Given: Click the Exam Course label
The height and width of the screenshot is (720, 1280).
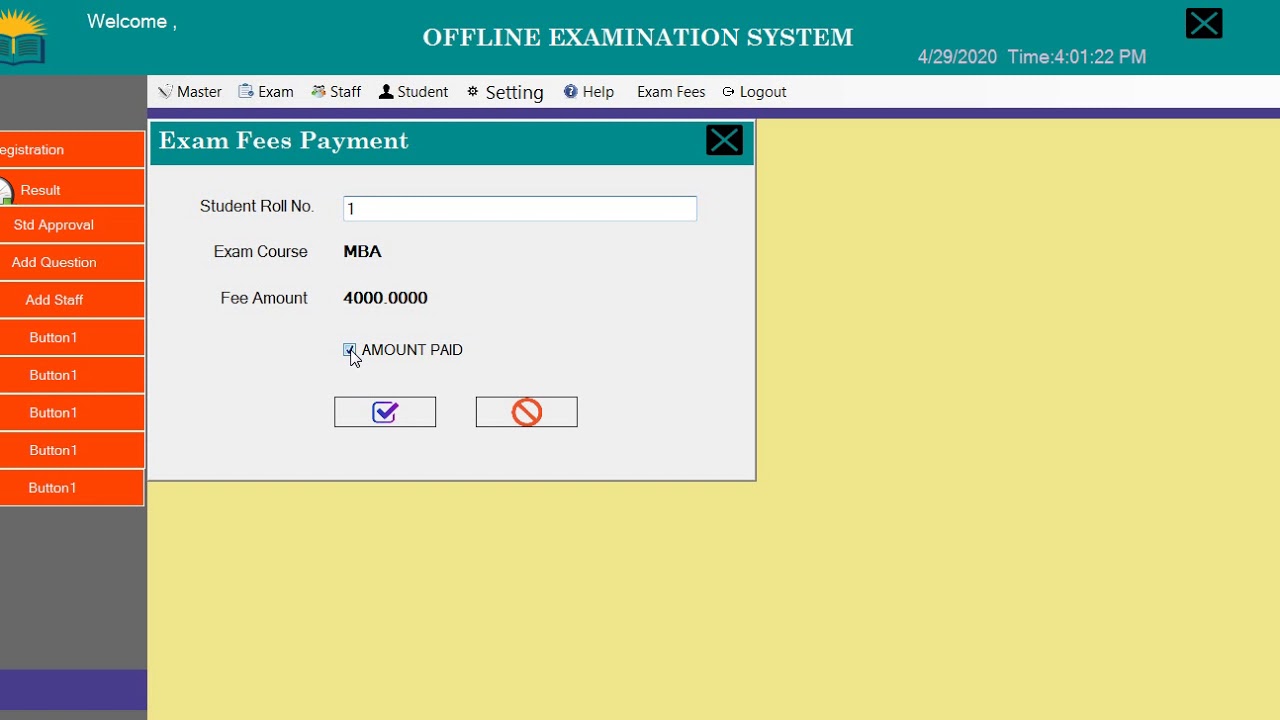Looking at the screenshot, I should pyautogui.click(x=260, y=252).
